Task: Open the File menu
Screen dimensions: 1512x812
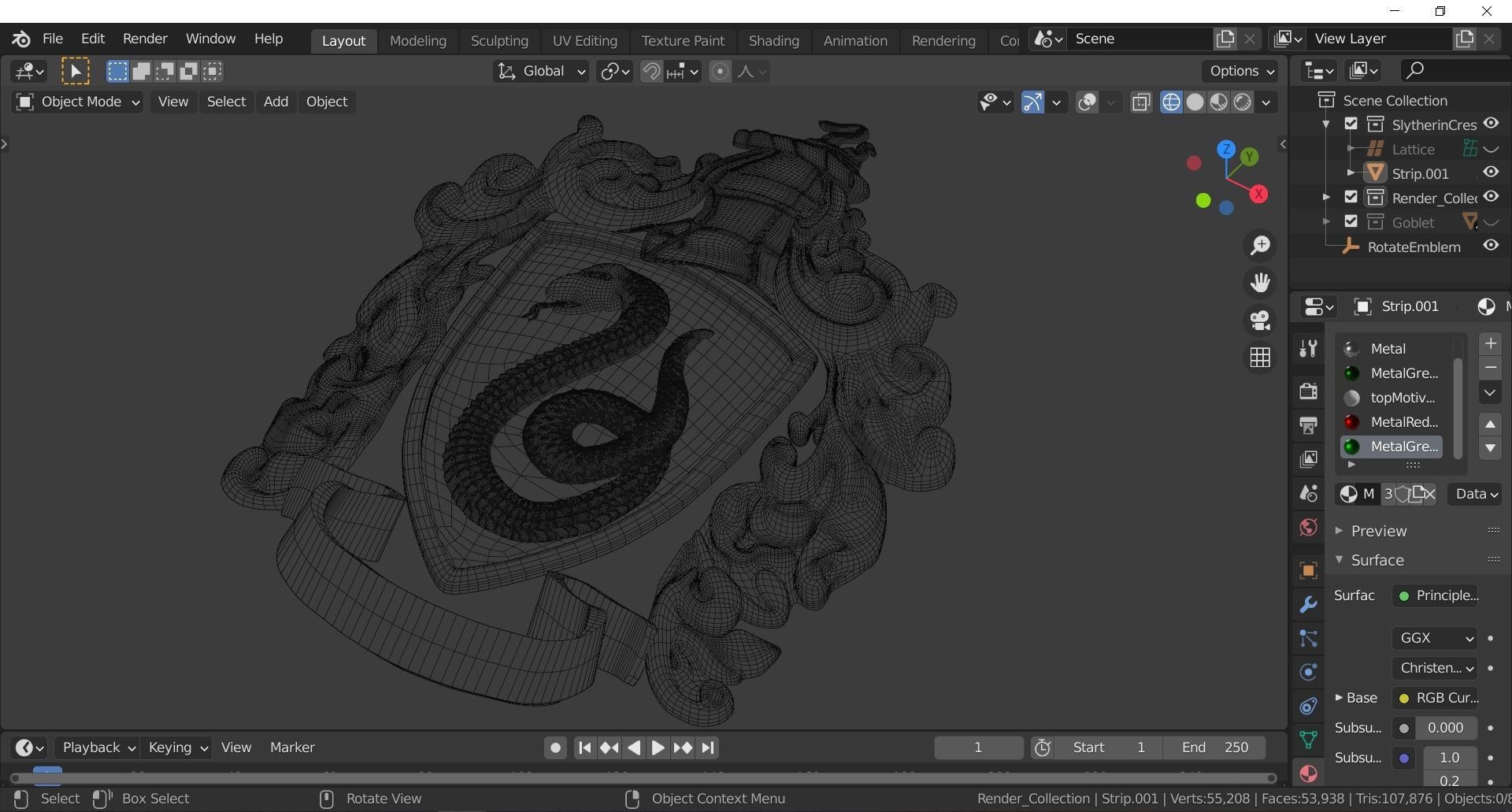Action: pyautogui.click(x=53, y=39)
